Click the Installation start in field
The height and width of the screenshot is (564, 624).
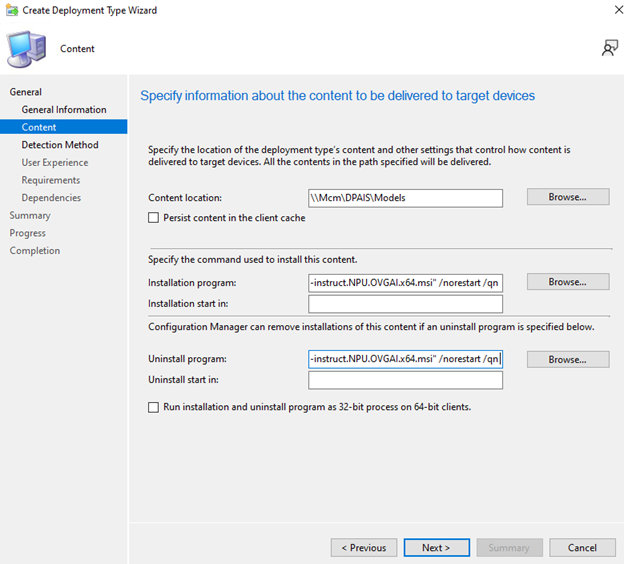click(405, 304)
